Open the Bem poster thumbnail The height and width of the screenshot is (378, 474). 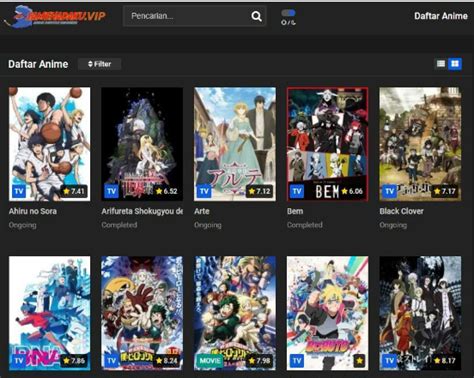click(x=328, y=144)
